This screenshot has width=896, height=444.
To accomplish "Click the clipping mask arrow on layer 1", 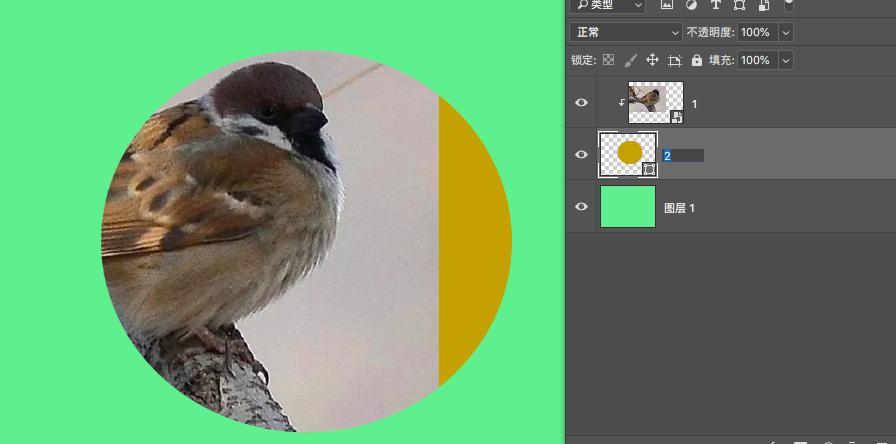I will pos(621,103).
